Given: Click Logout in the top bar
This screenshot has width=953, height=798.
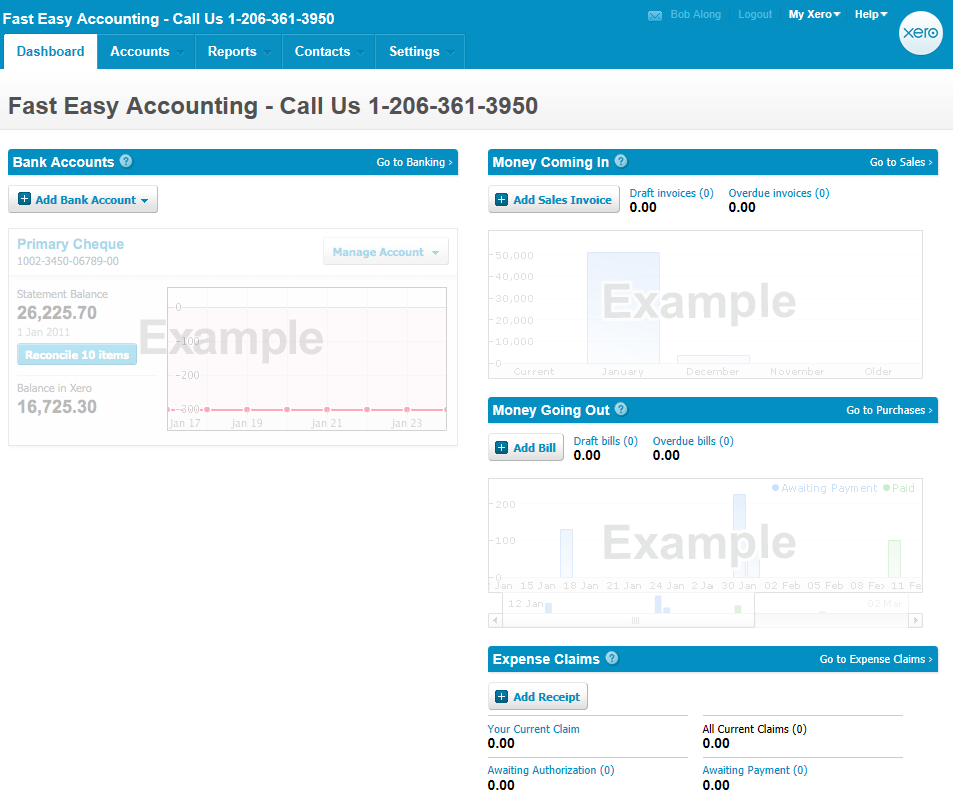Looking at the screenshot, I should (755, 14).
